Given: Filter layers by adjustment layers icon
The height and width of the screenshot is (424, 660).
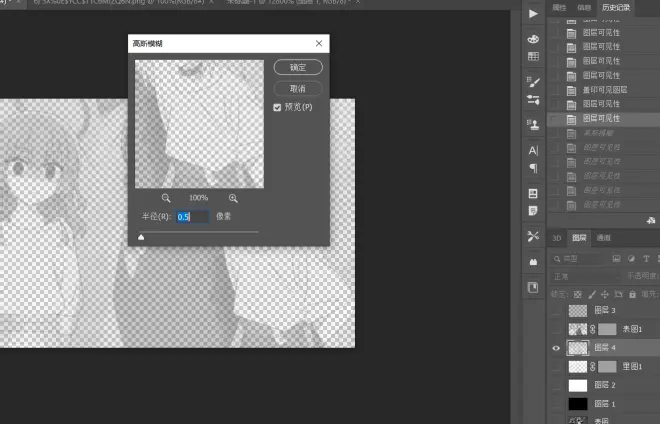Looking at the screenshot, I should 631,259.
